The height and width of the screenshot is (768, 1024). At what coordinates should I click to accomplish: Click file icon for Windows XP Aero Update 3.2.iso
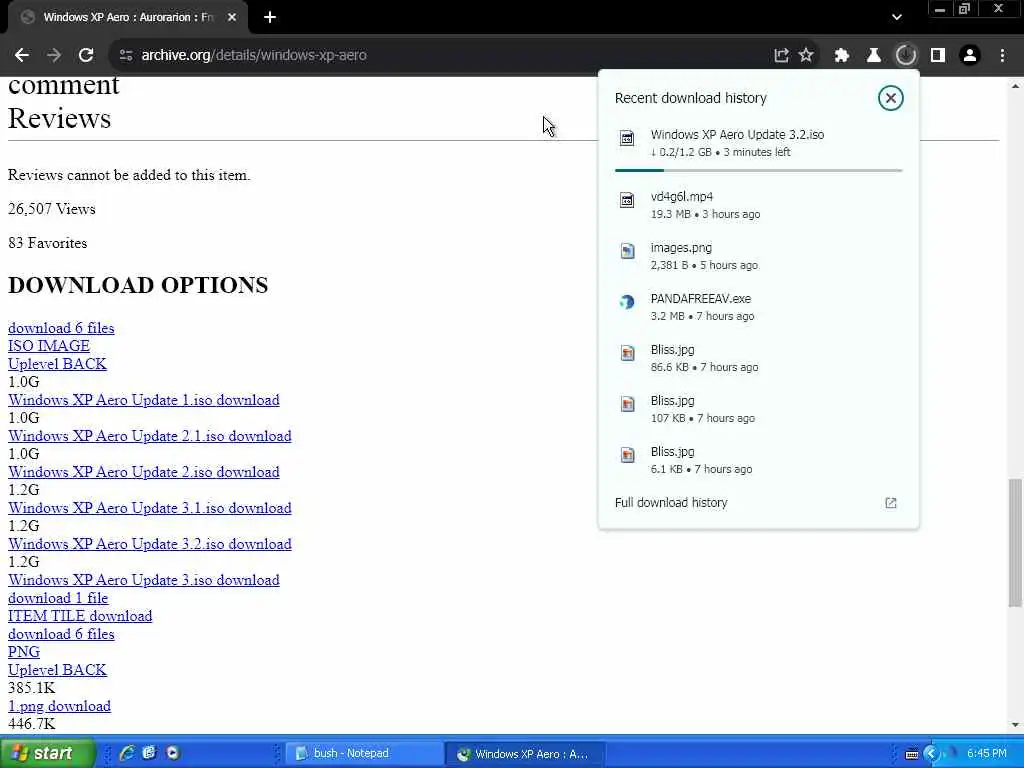[x=627, y=138]
